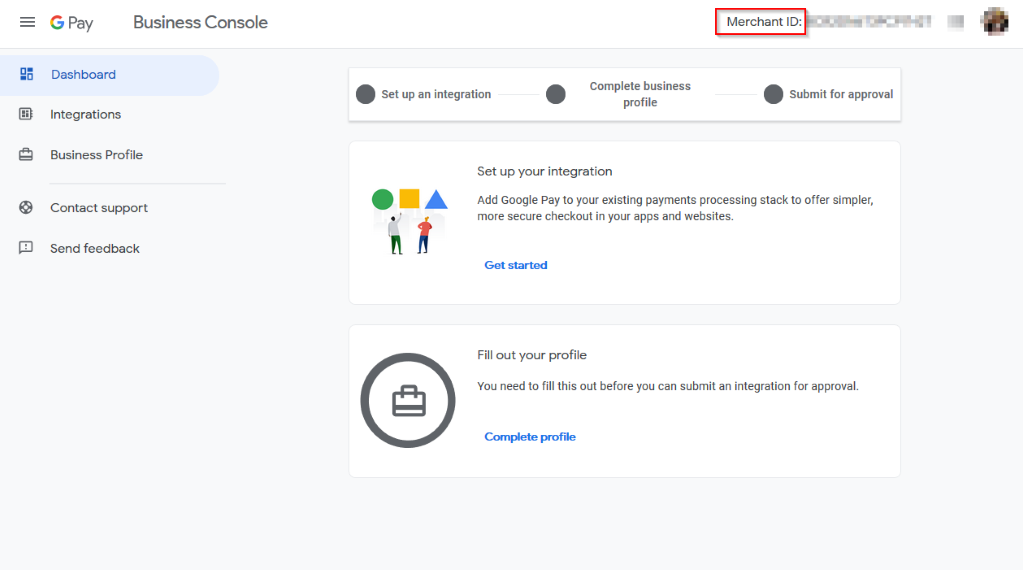Click the Get started link
This screenshot has width=1024, height=570.
click(516, 265)
